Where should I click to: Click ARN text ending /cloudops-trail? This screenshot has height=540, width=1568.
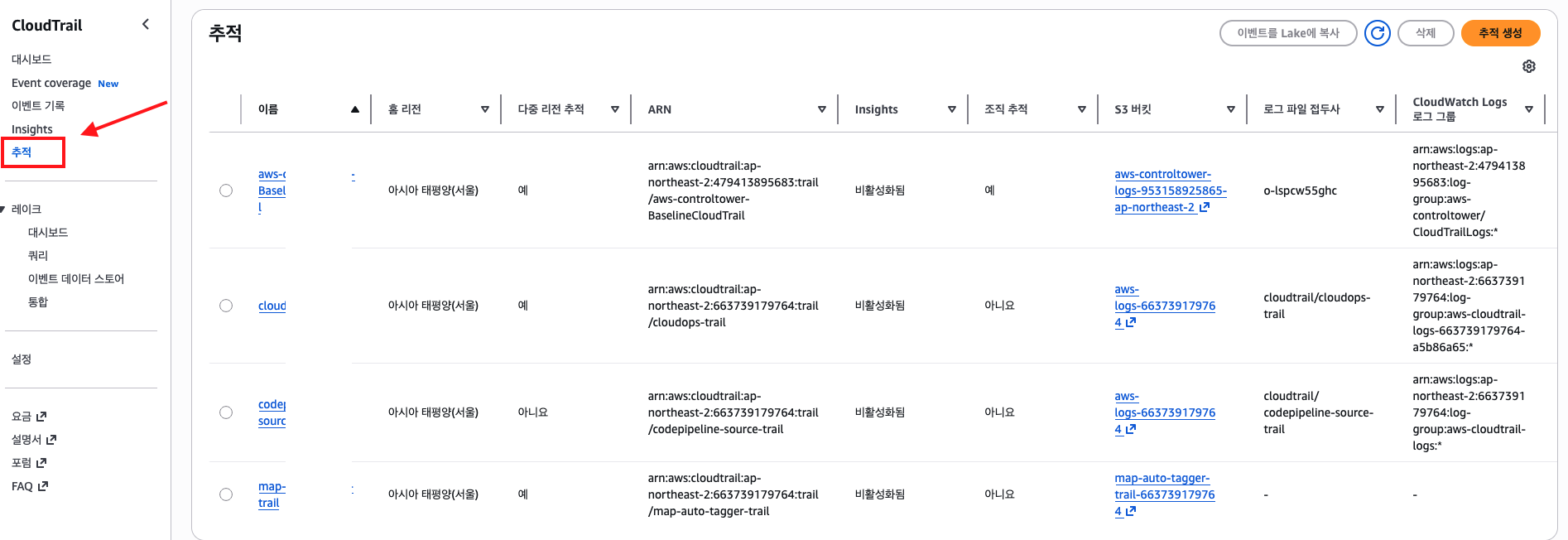pyautogui.click(x=733, y=306)
